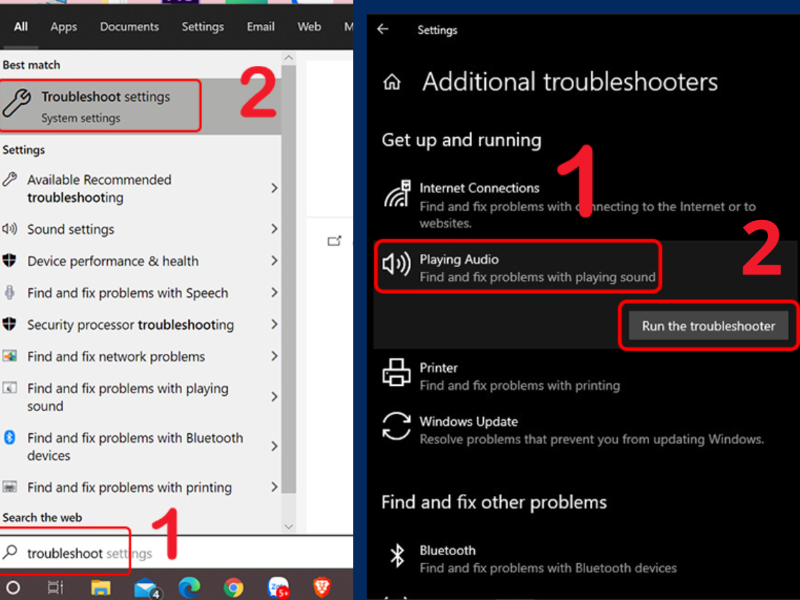The image size is (800, 600).
Task: Open Google Chrome from the taskbar
Action: coord(233,587)
